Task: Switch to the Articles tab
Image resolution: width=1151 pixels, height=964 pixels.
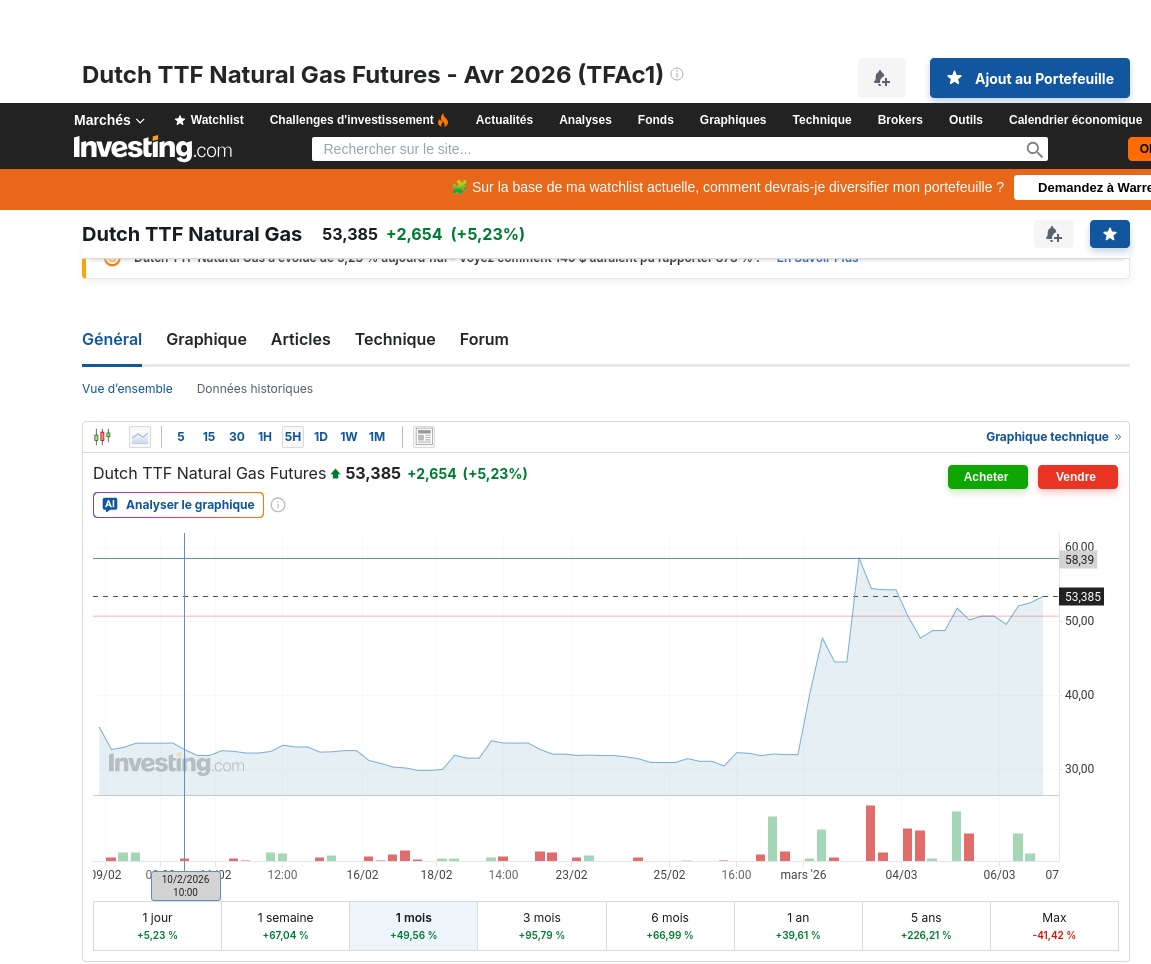Action: 300,339
